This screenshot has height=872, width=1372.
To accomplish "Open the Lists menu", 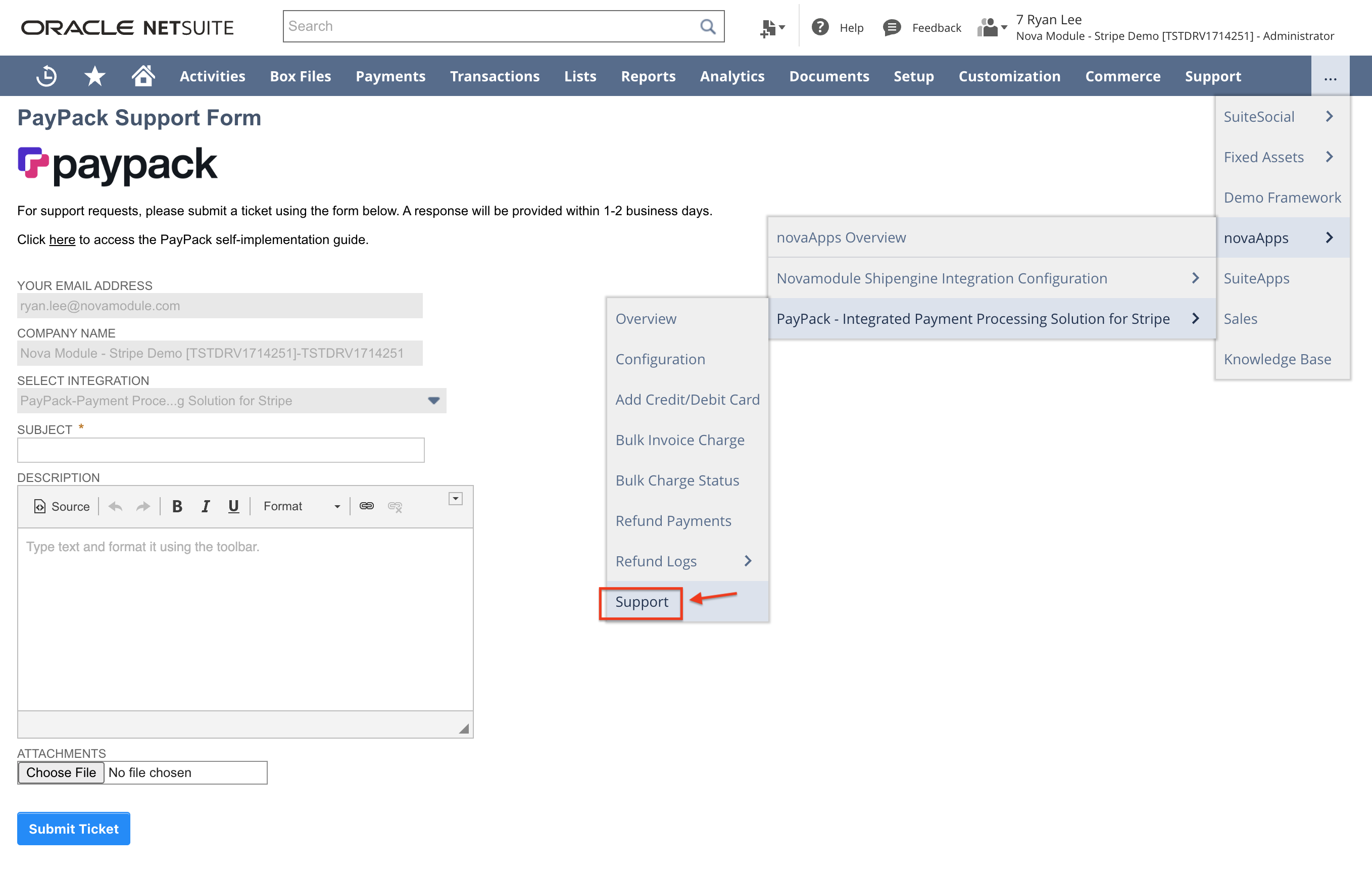I will [x=580, y=76].
